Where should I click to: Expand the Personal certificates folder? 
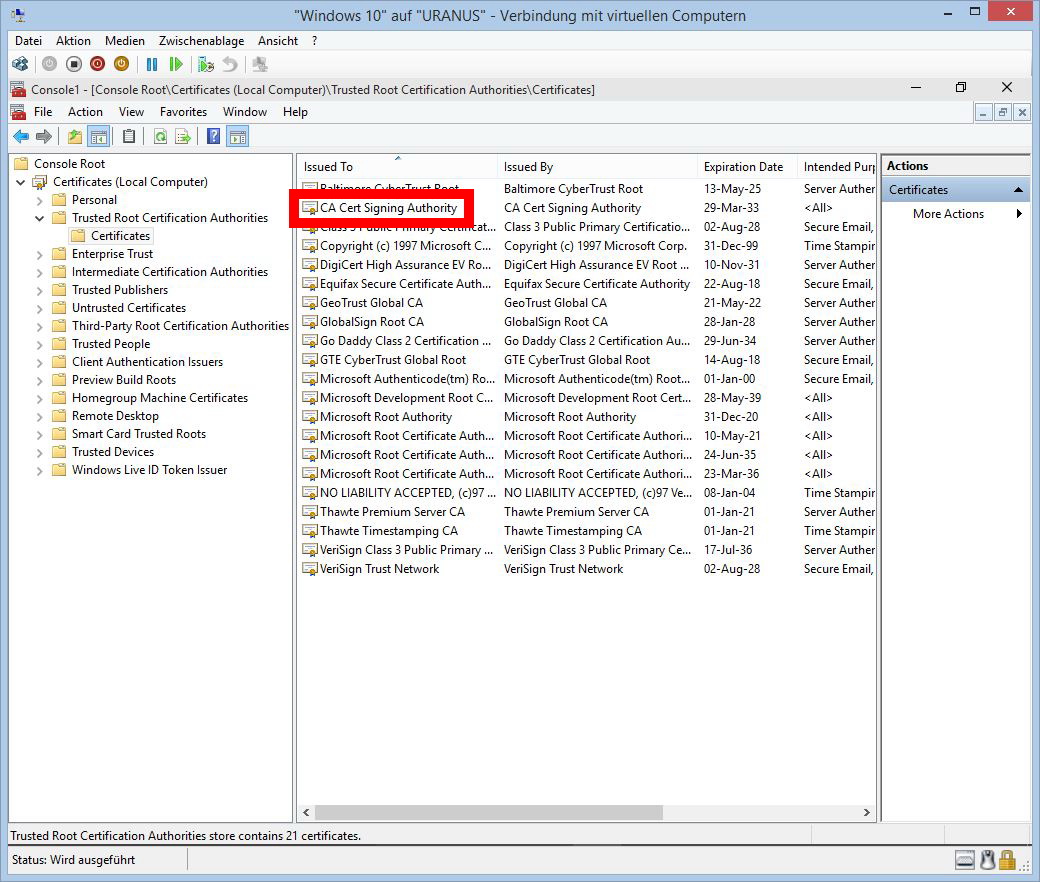point(40,200)
